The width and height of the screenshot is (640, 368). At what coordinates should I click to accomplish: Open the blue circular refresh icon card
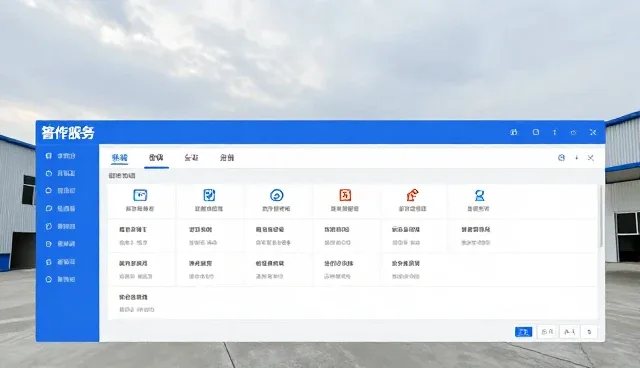tap(277, 201)
